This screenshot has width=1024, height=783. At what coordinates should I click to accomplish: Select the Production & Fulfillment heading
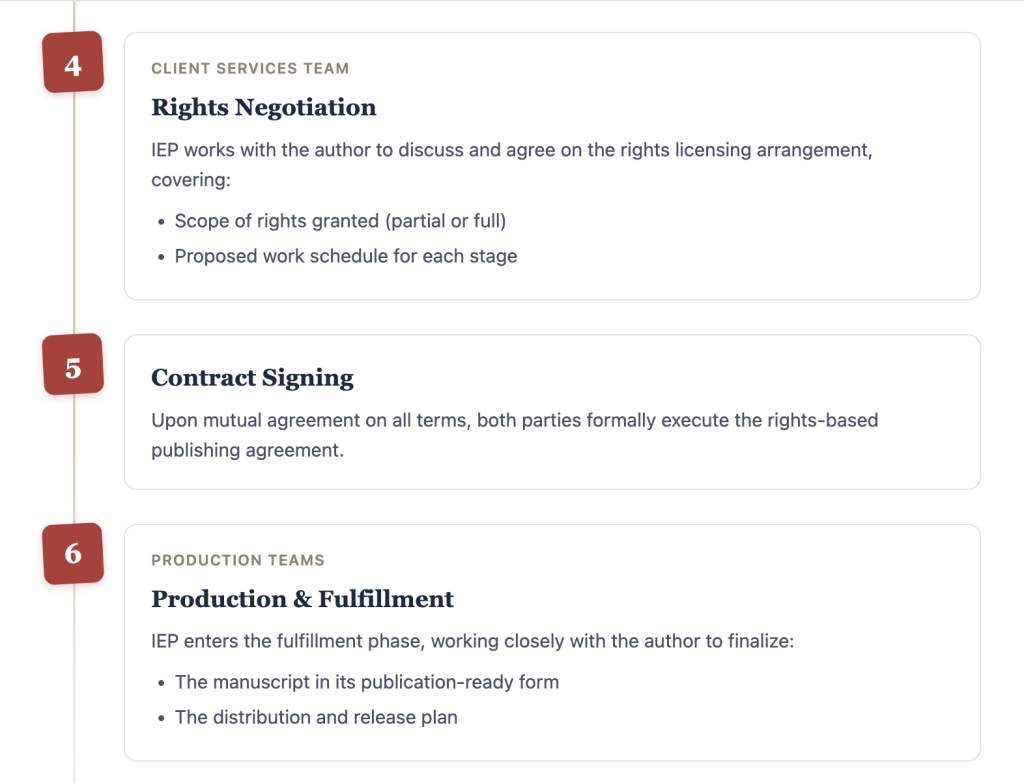click(302, 599)
